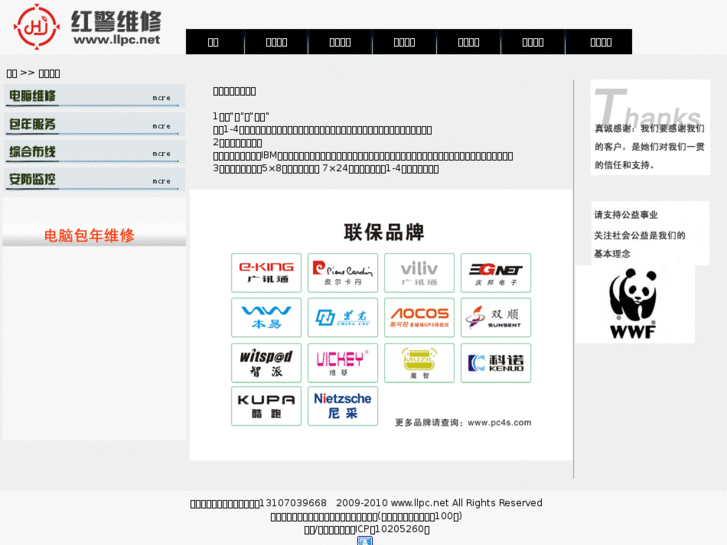Image resolution: width=727 pixels, height=545 pixels.
Task: Select the VICHEY 维琴 pink brand logo
Action: [x=343, y=363]
